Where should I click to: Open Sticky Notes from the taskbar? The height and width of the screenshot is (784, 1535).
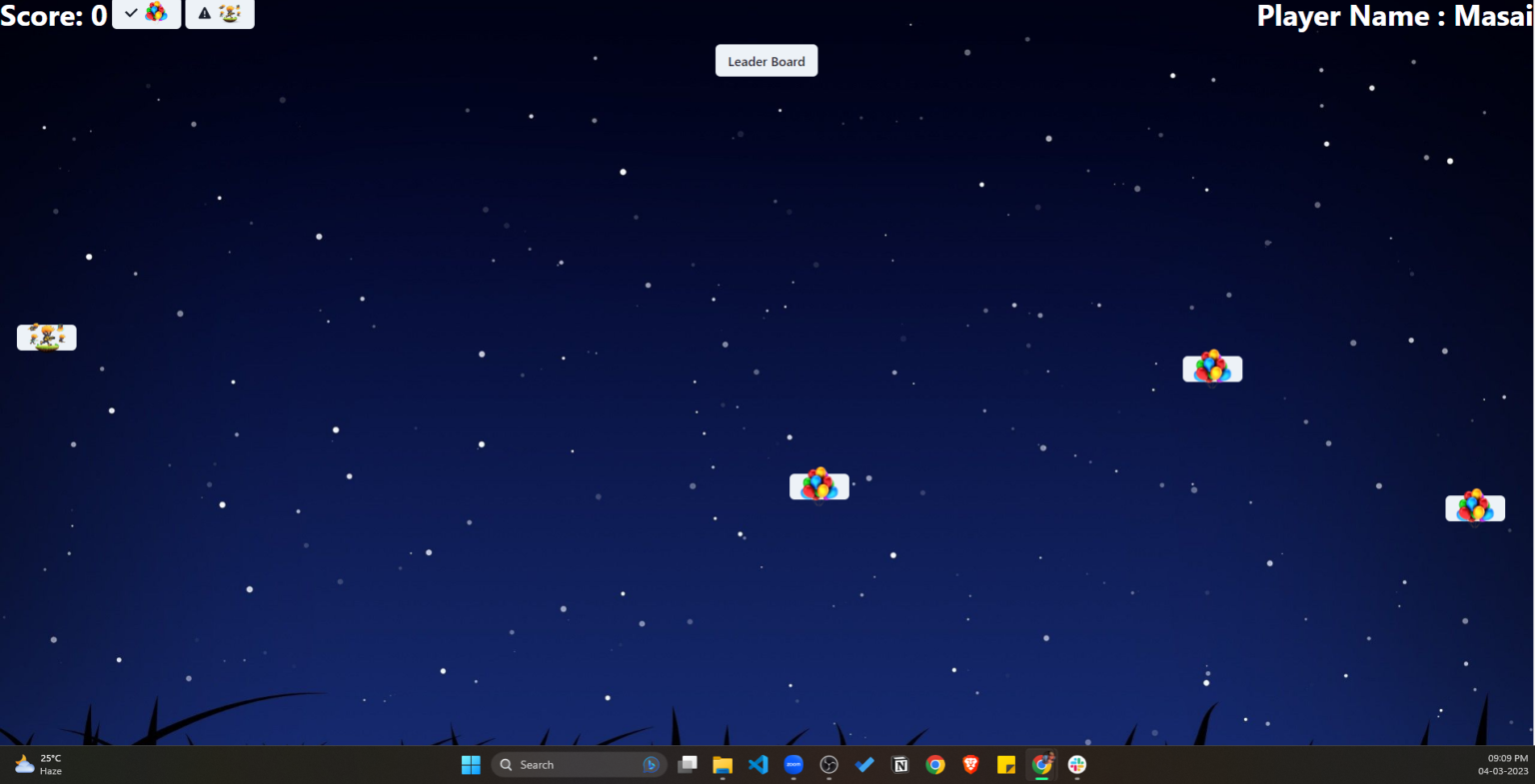[1005, 764]
